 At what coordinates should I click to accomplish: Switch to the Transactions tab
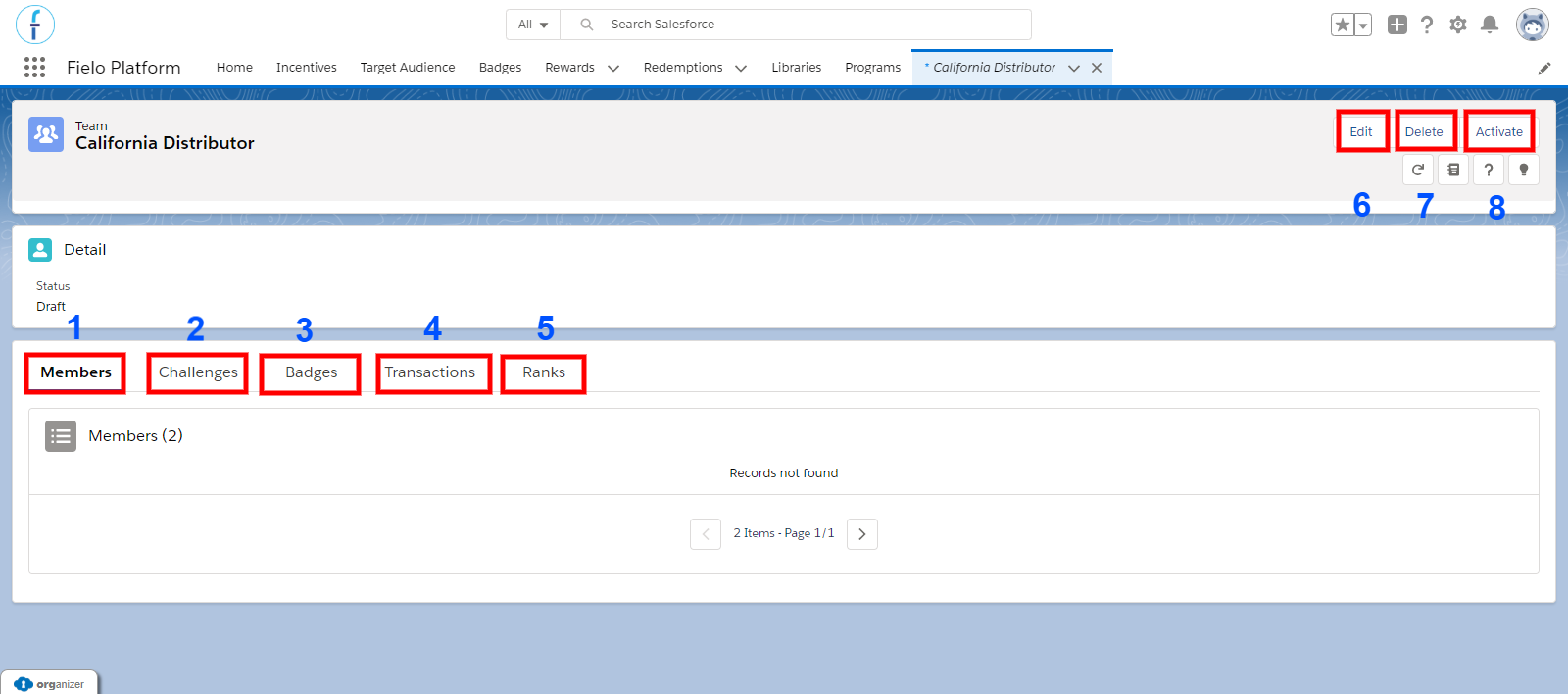430,372
